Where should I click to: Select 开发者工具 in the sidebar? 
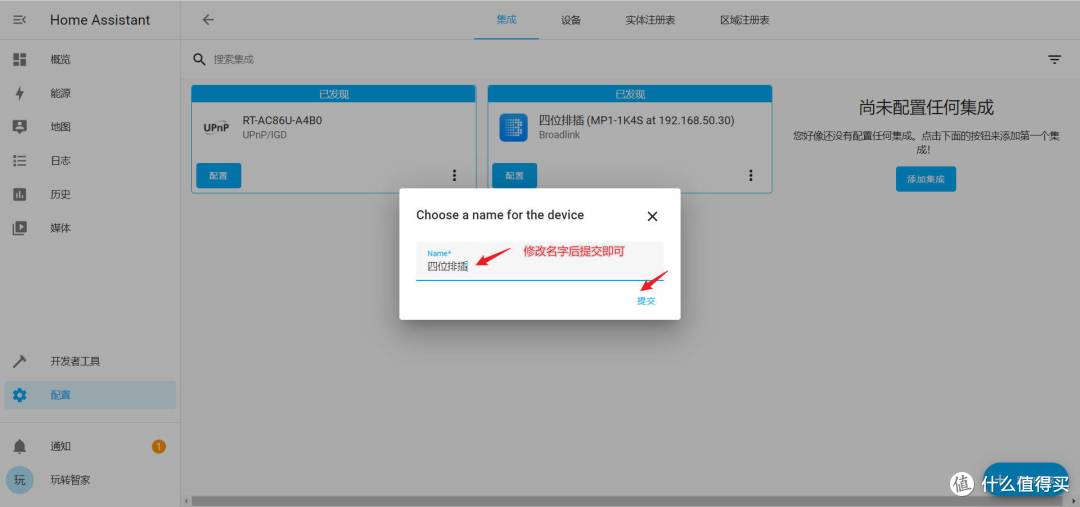coord(75,362)
